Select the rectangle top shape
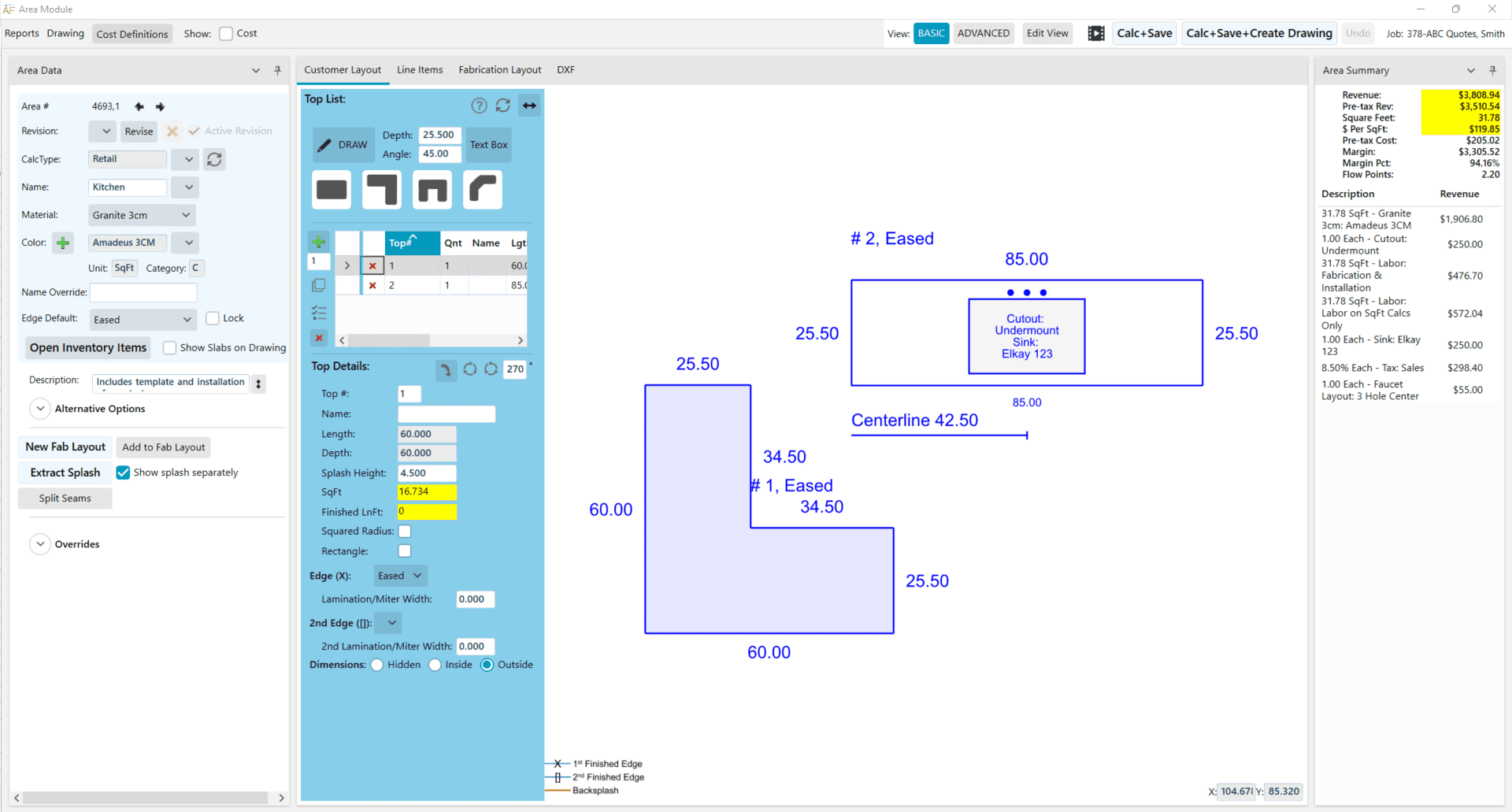The height and width of the screenshot is (812, 1512). tap(331, 189)
